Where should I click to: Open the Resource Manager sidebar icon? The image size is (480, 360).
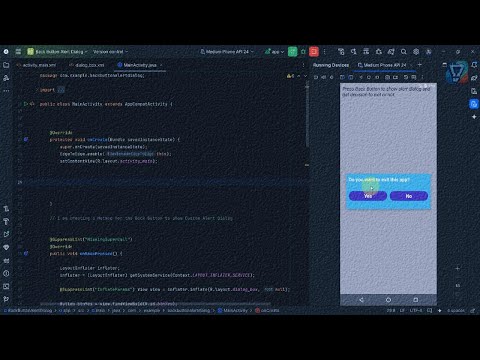pyautogui.click(x=6, y=78)
